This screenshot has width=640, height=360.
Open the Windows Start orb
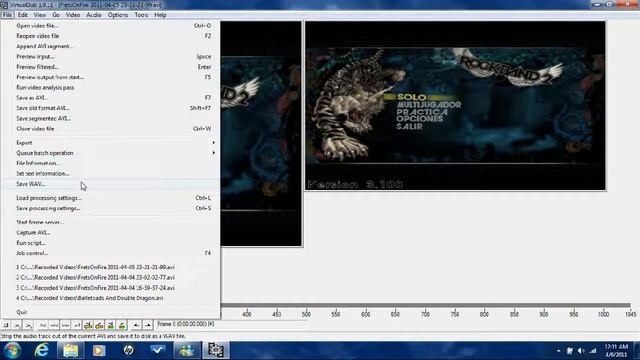click(12, 351)
